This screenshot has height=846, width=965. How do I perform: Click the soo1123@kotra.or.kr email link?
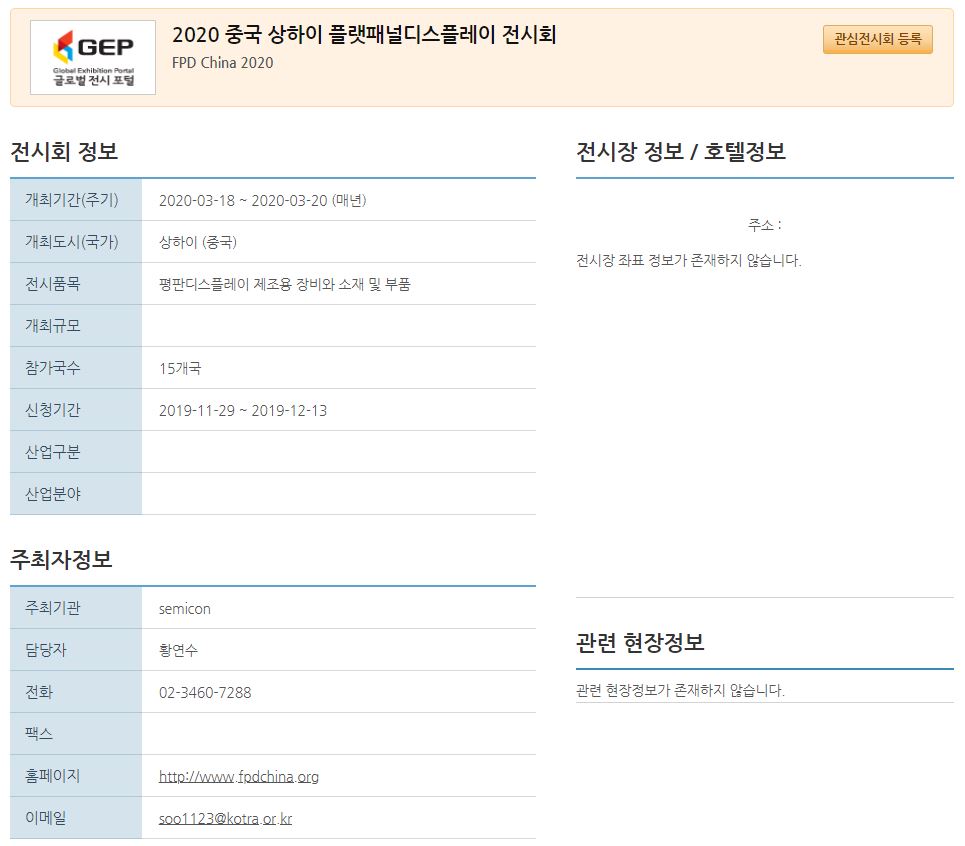[225, 818]
